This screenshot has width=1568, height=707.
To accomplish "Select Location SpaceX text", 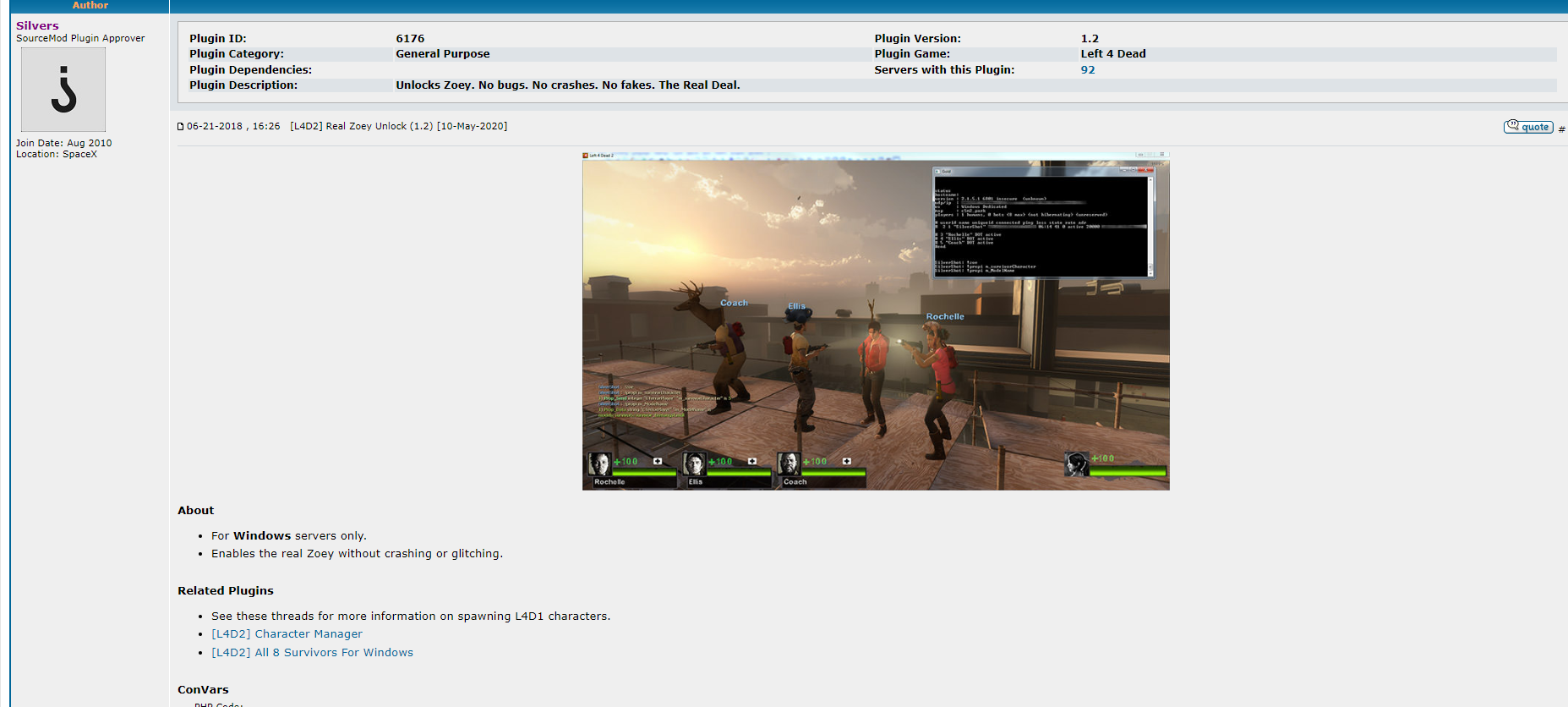I will point(57,154).
